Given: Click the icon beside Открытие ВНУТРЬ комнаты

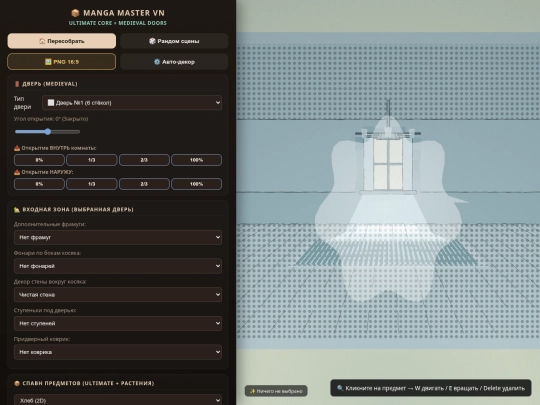Looking at the screenshot, I should pyautogui.click(x=17, y=148).
